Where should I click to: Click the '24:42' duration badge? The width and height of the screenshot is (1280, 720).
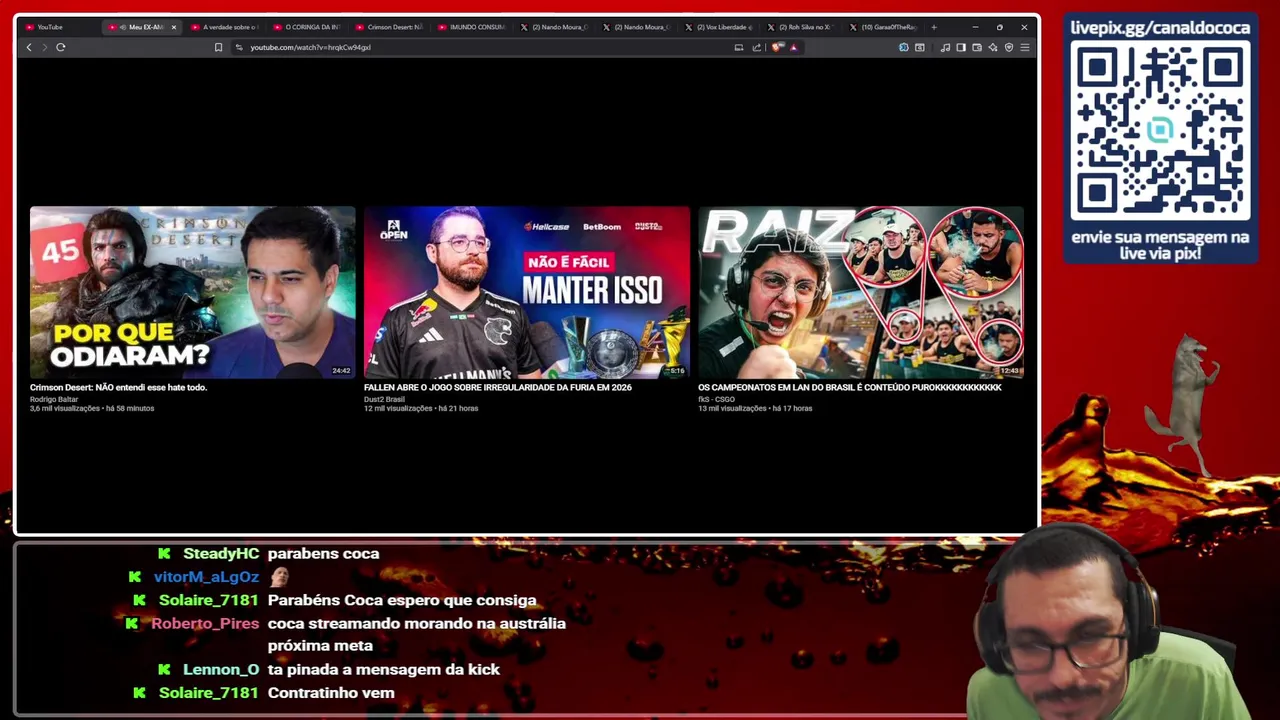[341, 371]
